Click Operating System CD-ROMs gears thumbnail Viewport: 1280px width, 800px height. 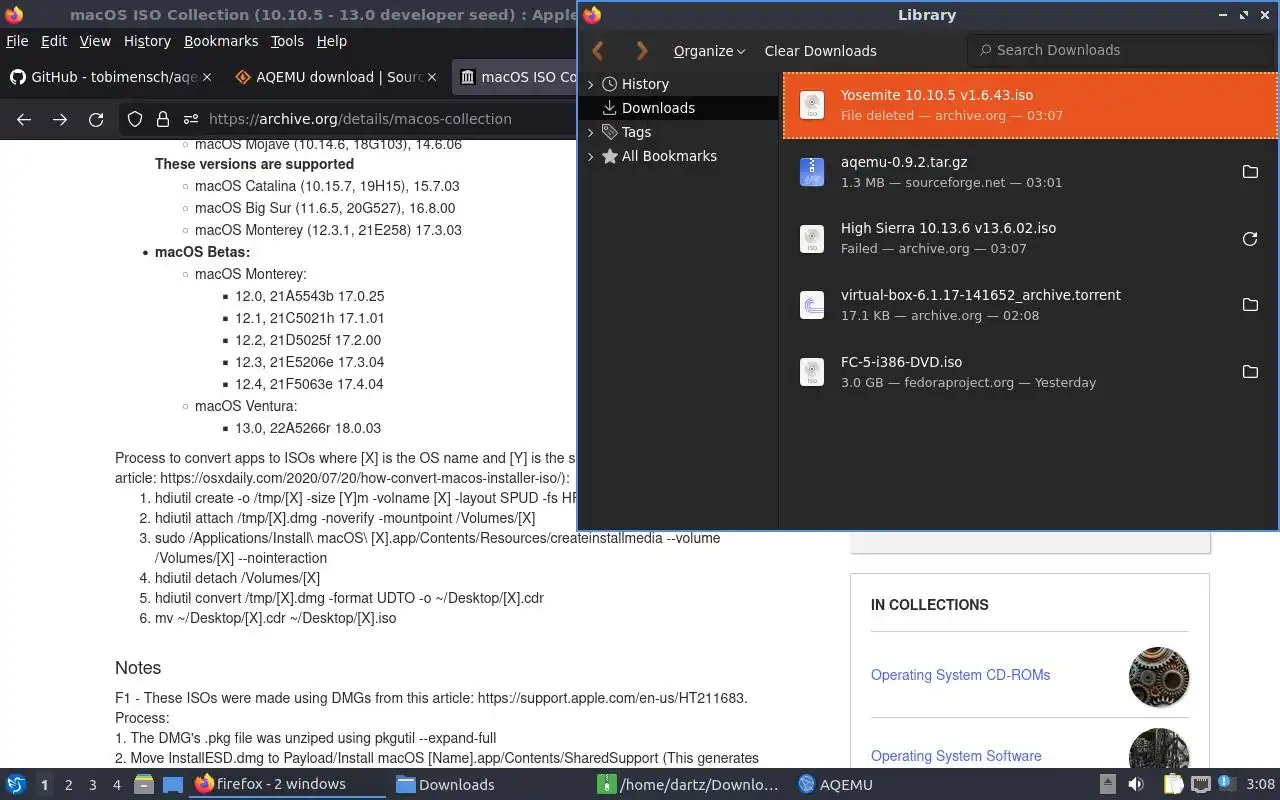tap(1159, 677)
